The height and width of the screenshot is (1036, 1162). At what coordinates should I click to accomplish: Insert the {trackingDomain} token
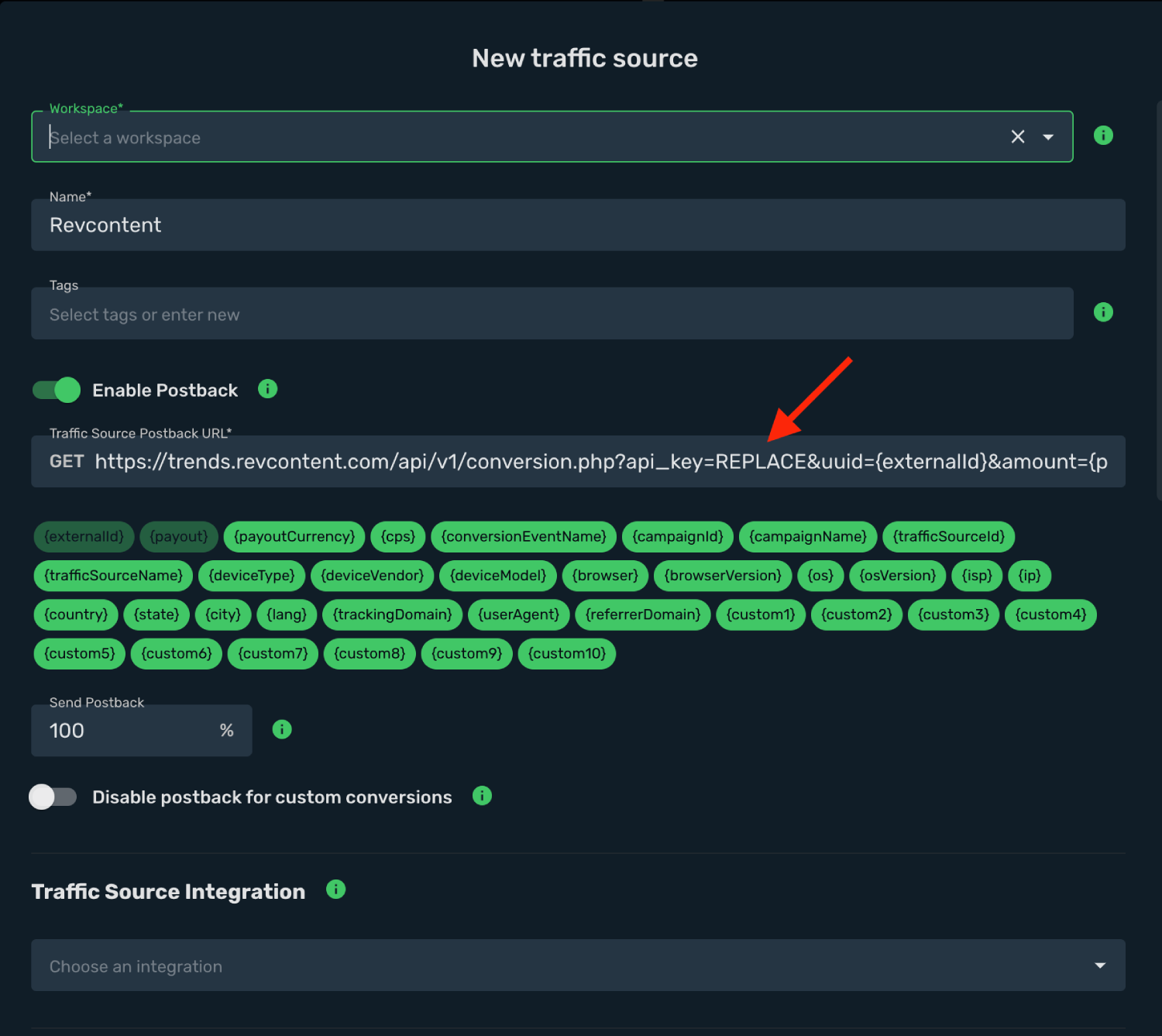tap(393, 614)
